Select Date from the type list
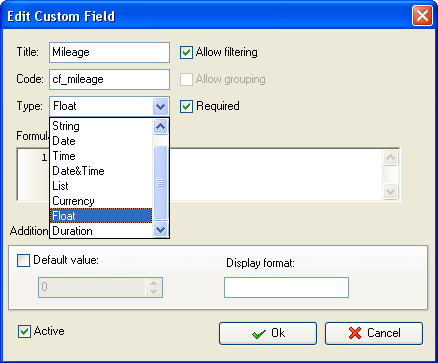438x363 pixels. [x=101, y=141]
